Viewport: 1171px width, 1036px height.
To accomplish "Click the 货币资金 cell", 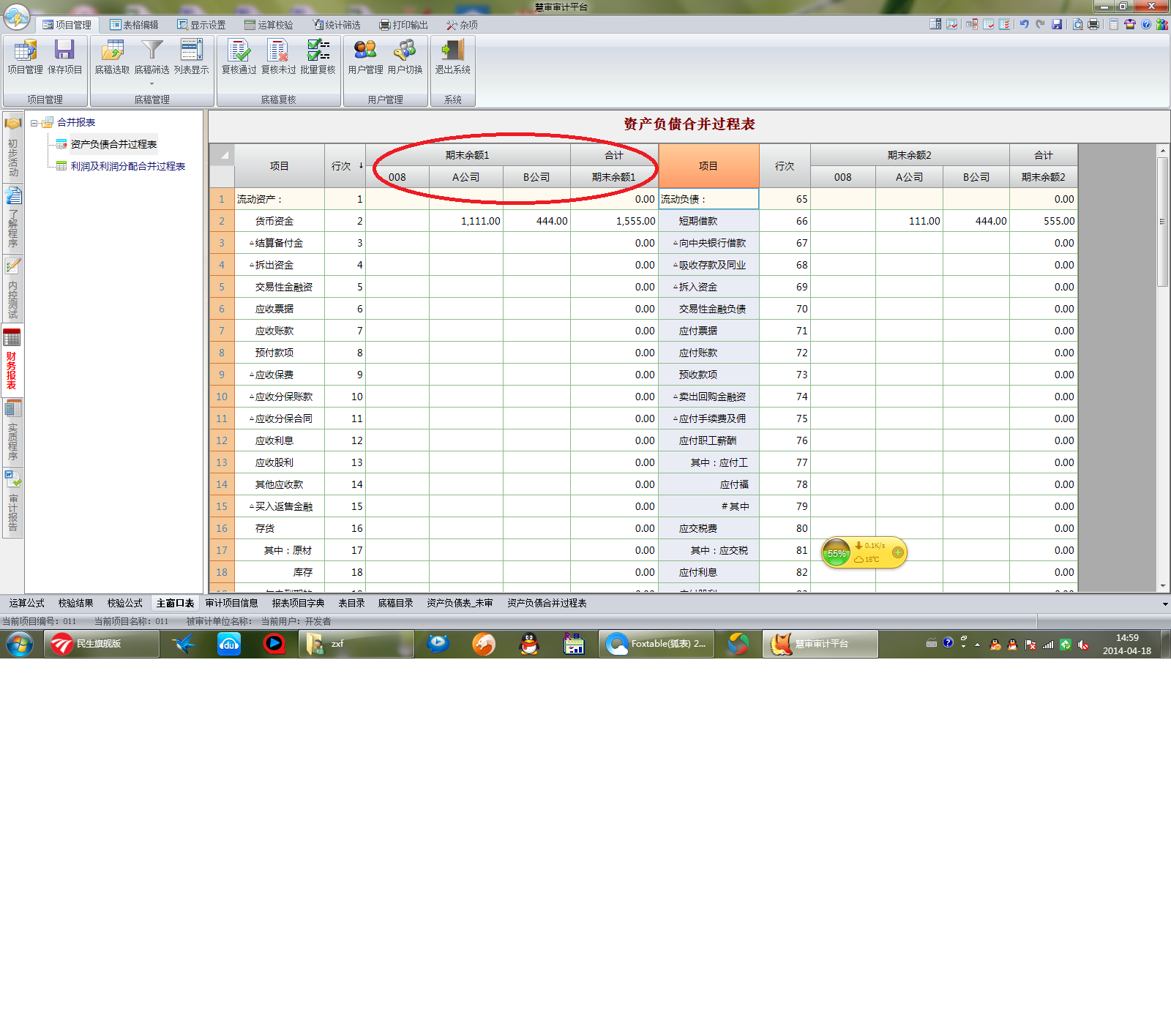I will tap(280, 221).
